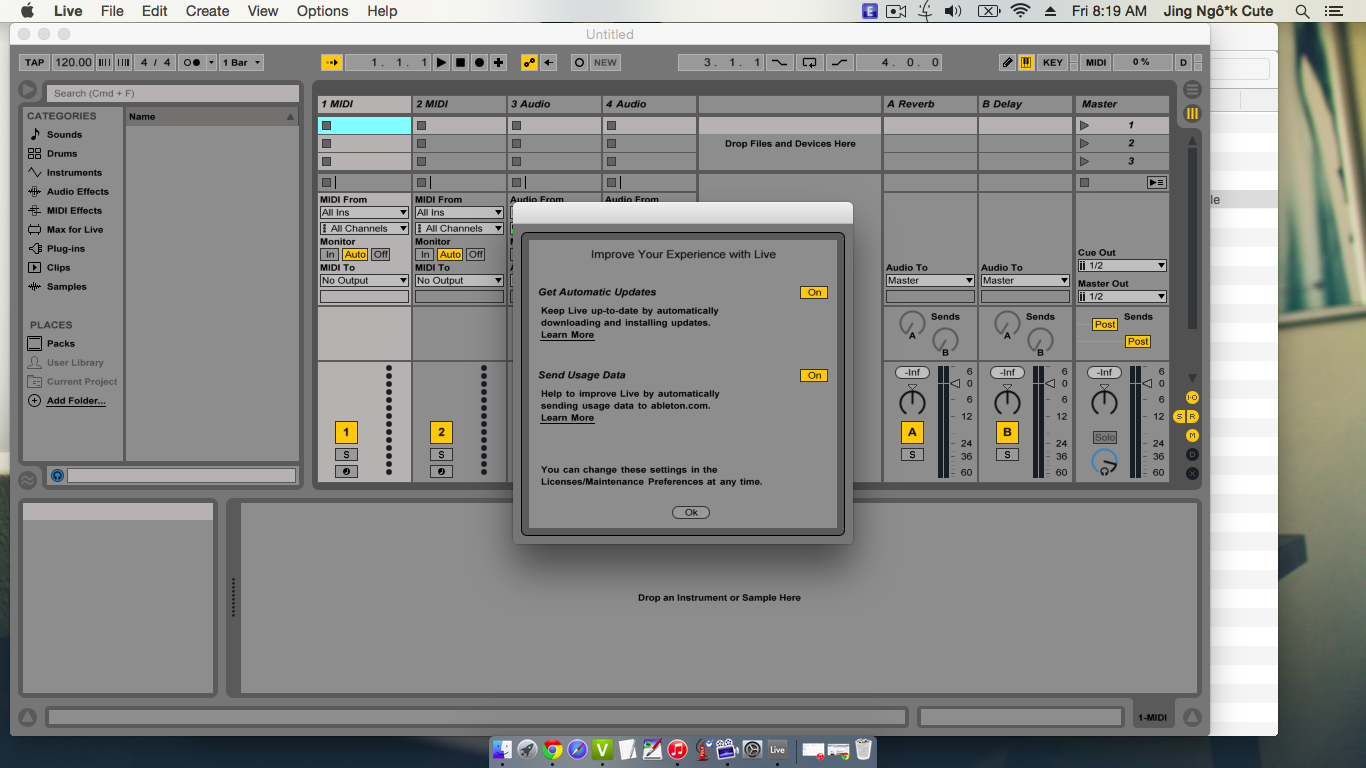Click the Session Record circle button
The image size is (1366, 768).
[x=579, y=62]
